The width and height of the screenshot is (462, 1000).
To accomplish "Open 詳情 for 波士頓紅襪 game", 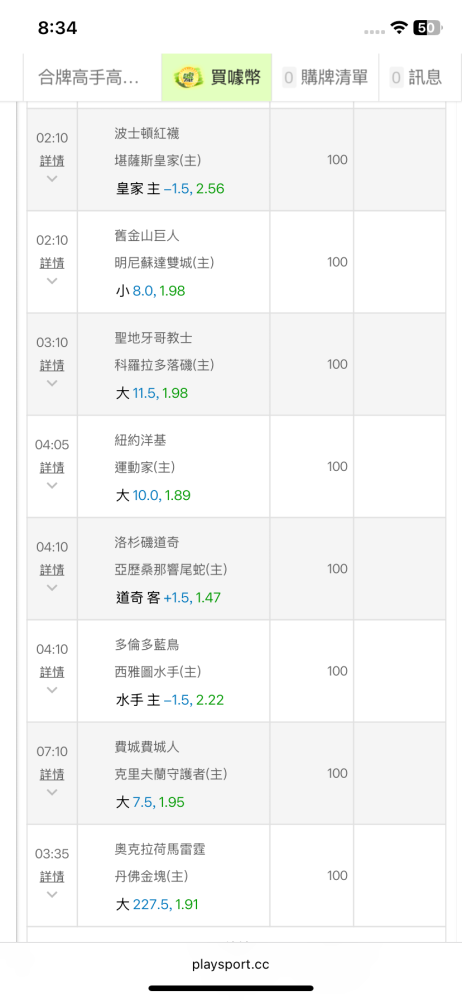I will tap(52, 161).
